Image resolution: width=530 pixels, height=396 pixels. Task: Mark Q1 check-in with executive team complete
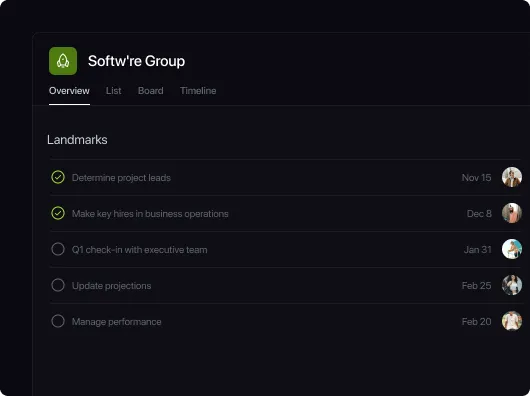tap(58, 249)
